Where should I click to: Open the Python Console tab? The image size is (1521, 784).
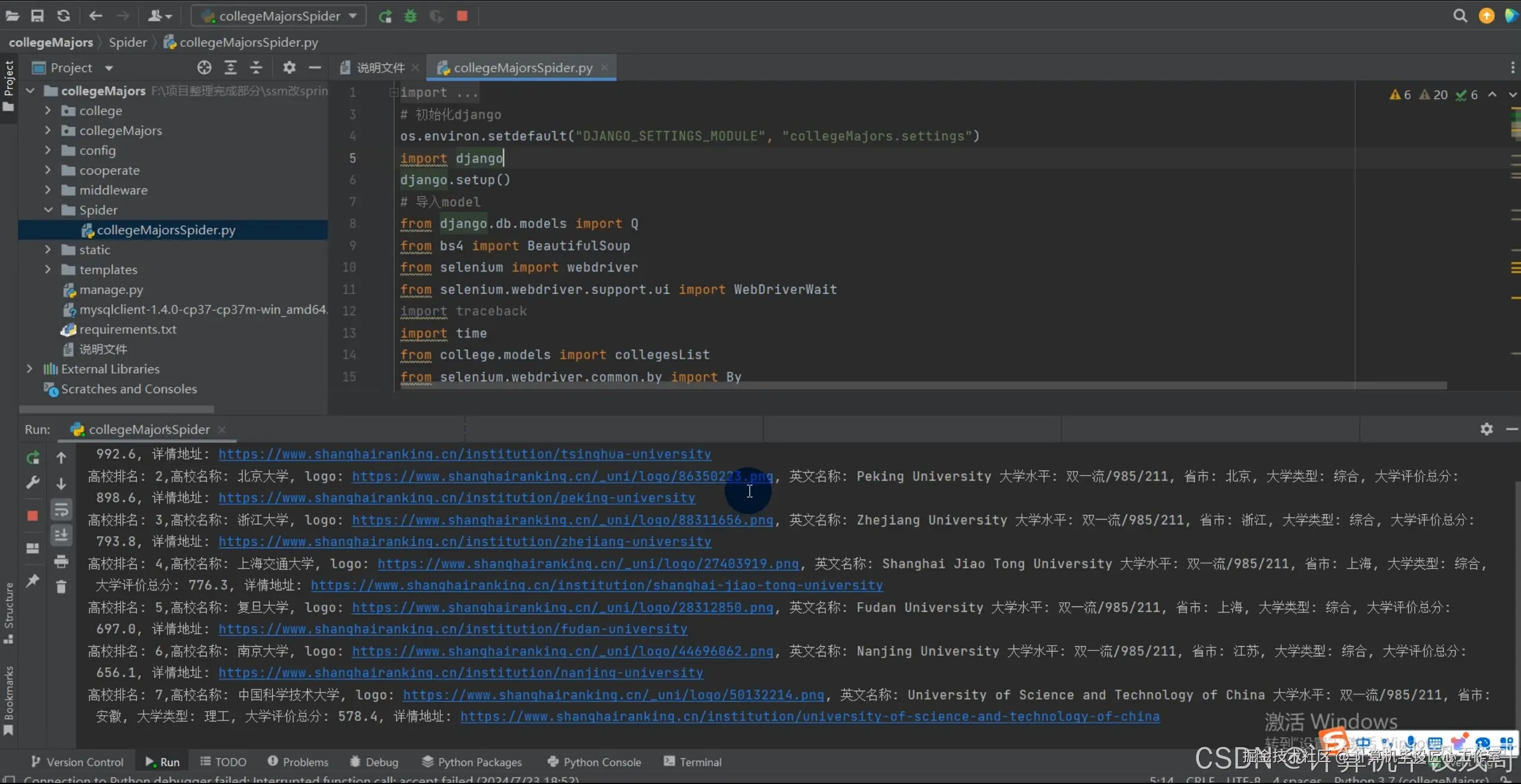pyautogui.click(x=594, y=761)
